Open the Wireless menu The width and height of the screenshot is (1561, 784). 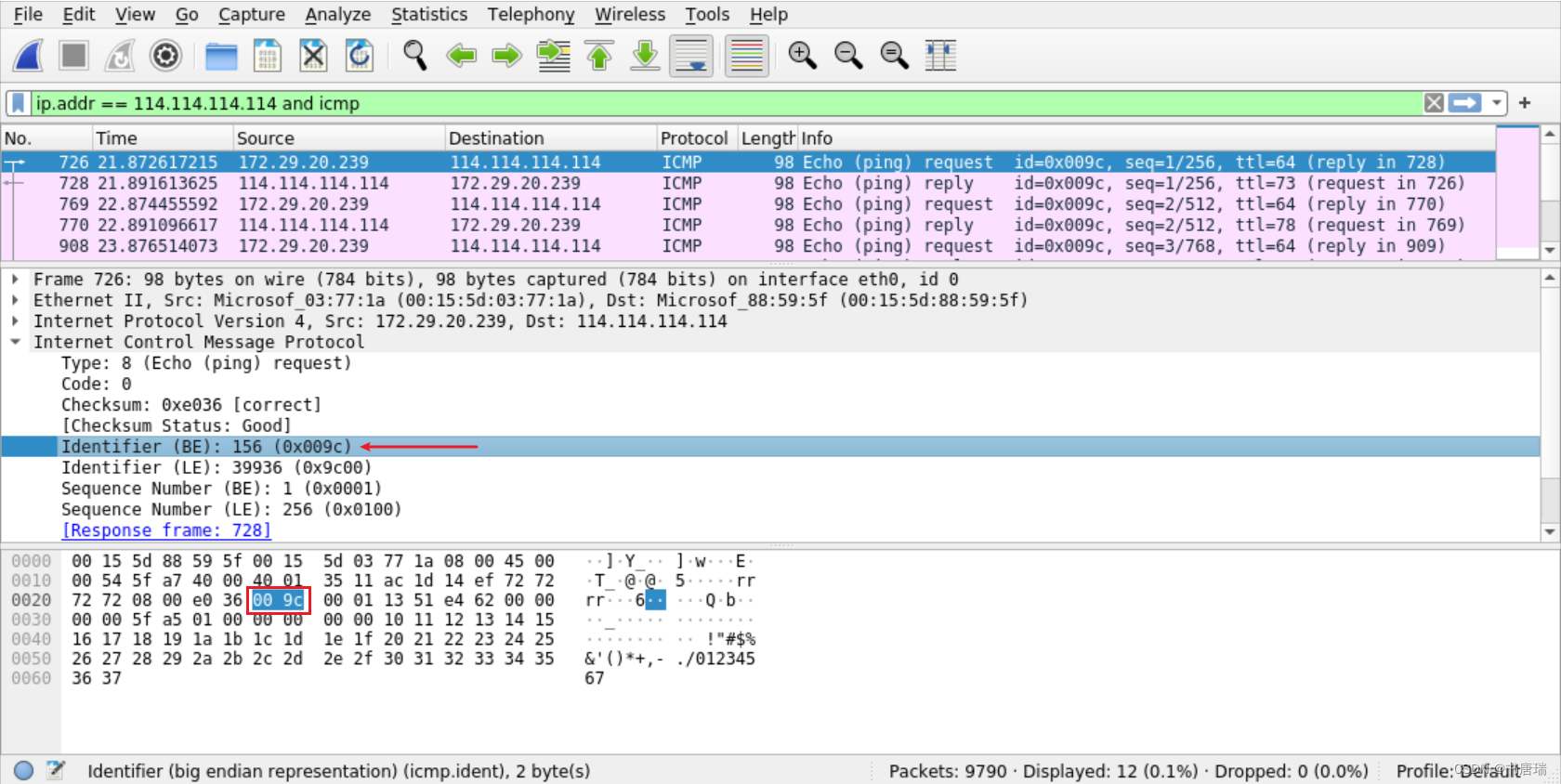pyautogui.click(x=630, y=14)
